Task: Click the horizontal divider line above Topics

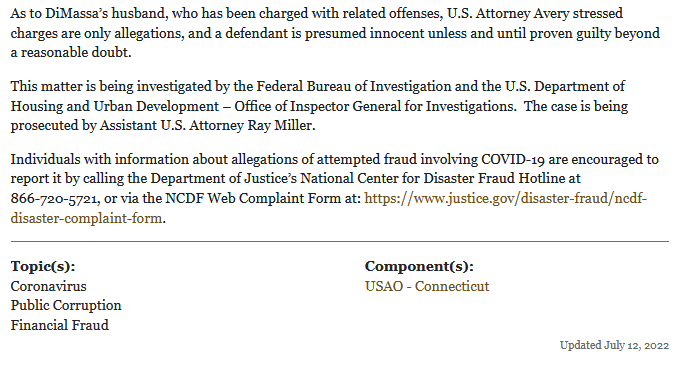Action: pyautogui.click(x=340, y=241)
